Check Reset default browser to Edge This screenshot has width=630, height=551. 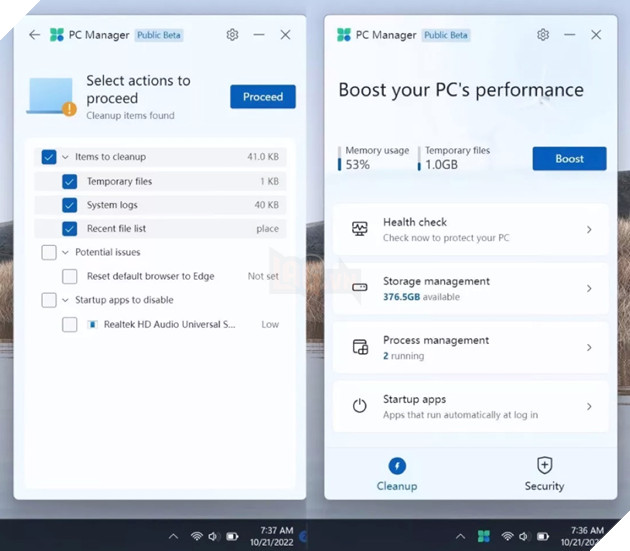pyautogui.click(x=70, y=277)
